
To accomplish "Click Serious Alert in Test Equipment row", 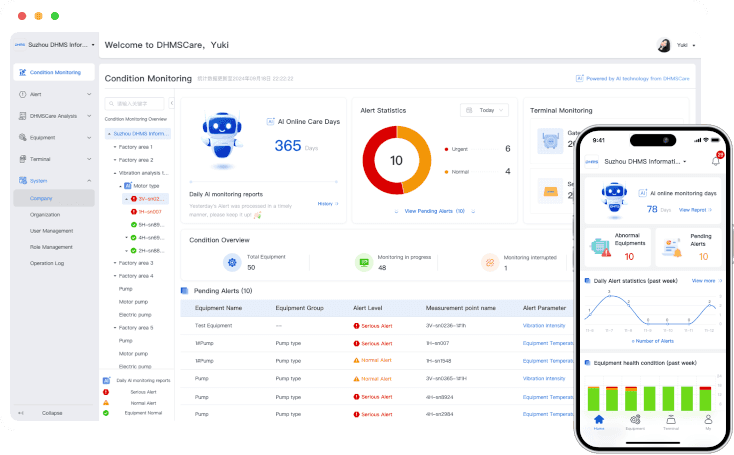I will (373, 326).
